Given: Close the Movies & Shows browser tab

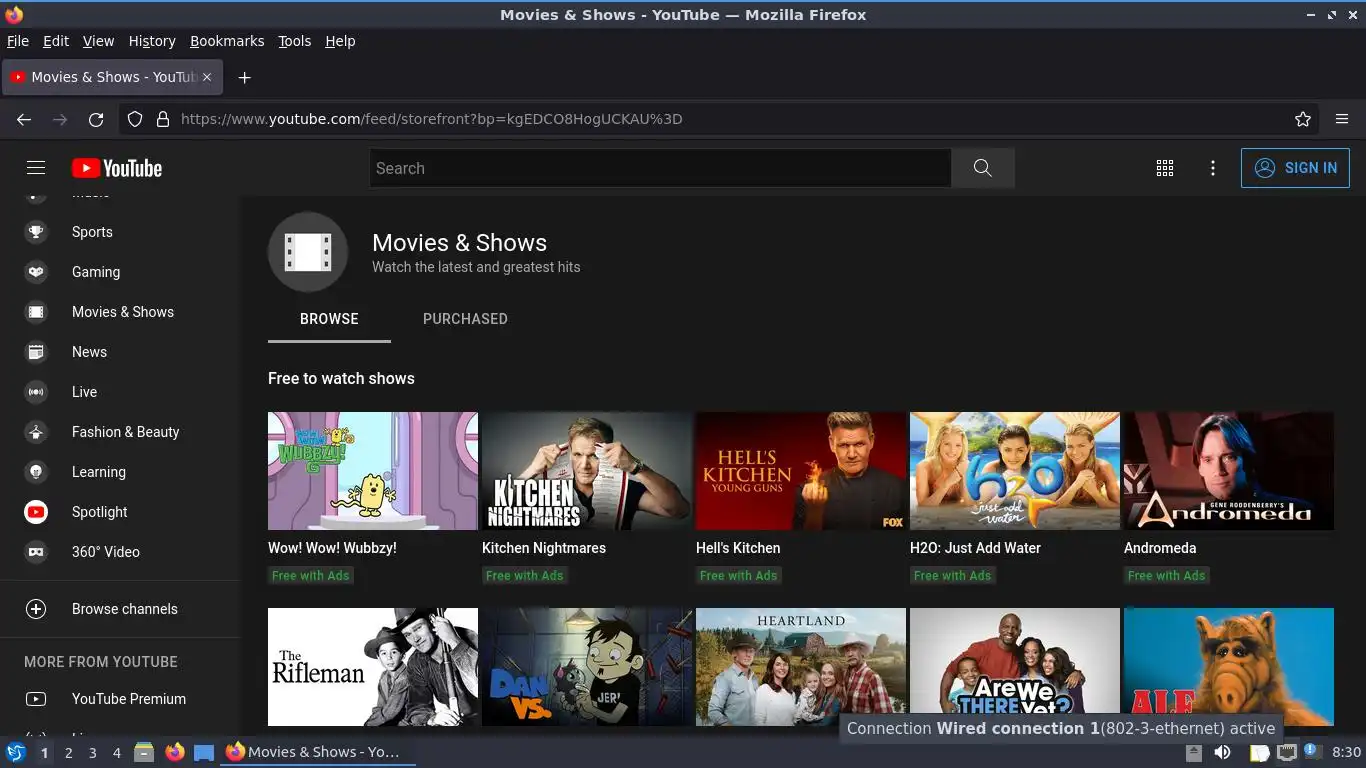Looking at the screenshot, I should (207, 77).
